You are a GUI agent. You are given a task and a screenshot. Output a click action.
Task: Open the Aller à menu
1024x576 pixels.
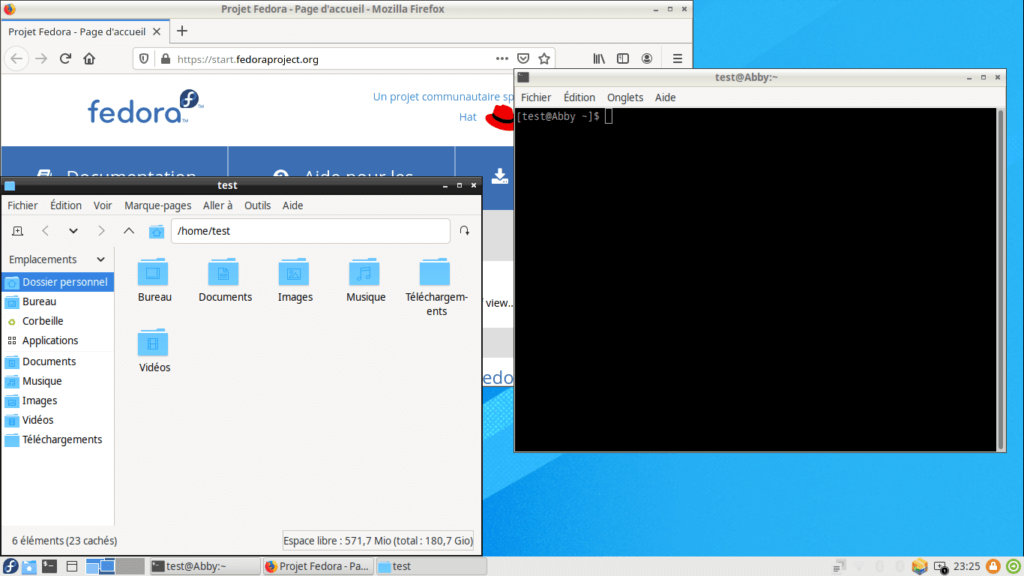(x=217, y=205)
